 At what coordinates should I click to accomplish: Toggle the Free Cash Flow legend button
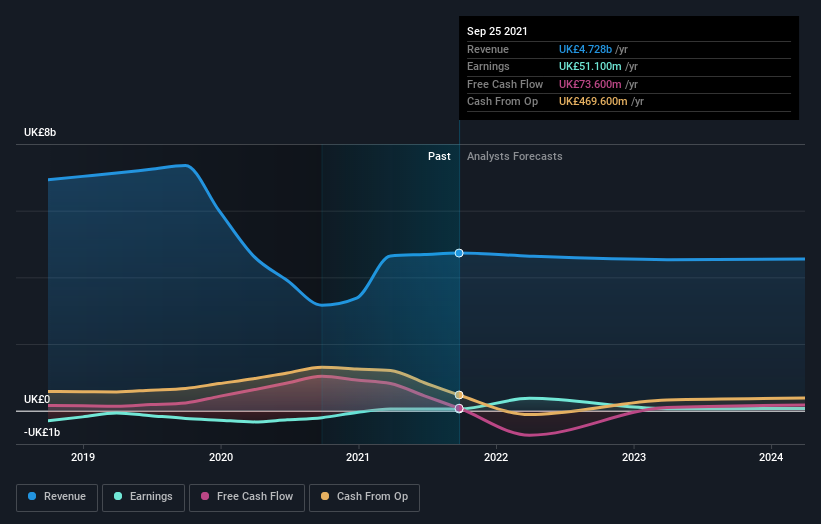click(247, 497)
